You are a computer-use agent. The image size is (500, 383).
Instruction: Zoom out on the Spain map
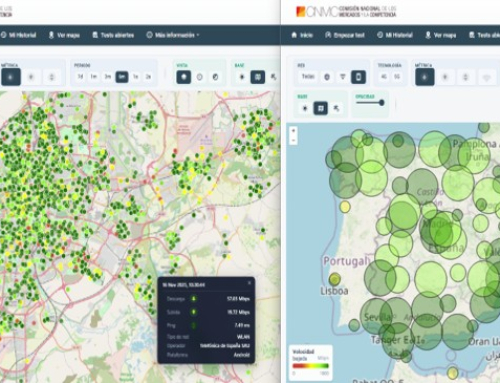[293, 140]
